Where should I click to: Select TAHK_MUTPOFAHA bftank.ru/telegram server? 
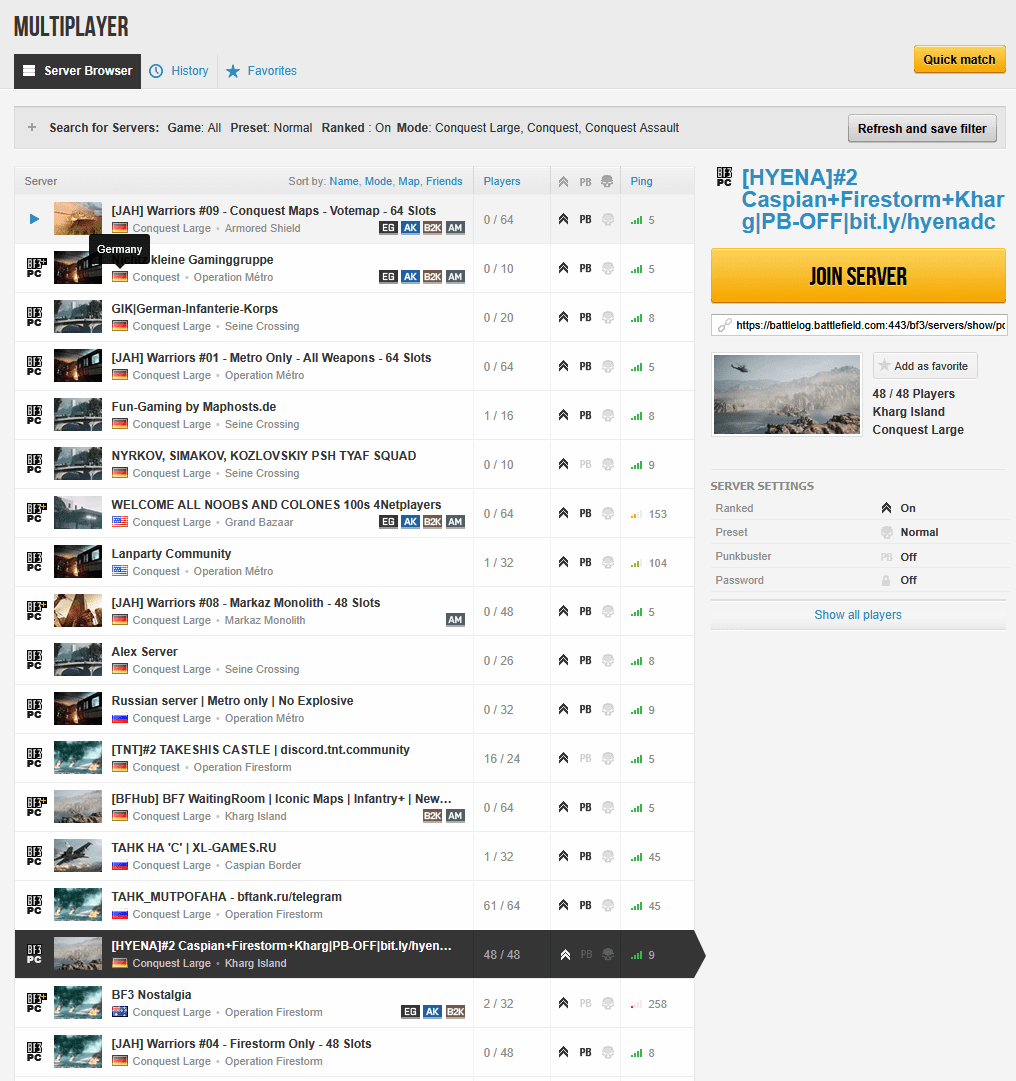[x=354, y=905]
